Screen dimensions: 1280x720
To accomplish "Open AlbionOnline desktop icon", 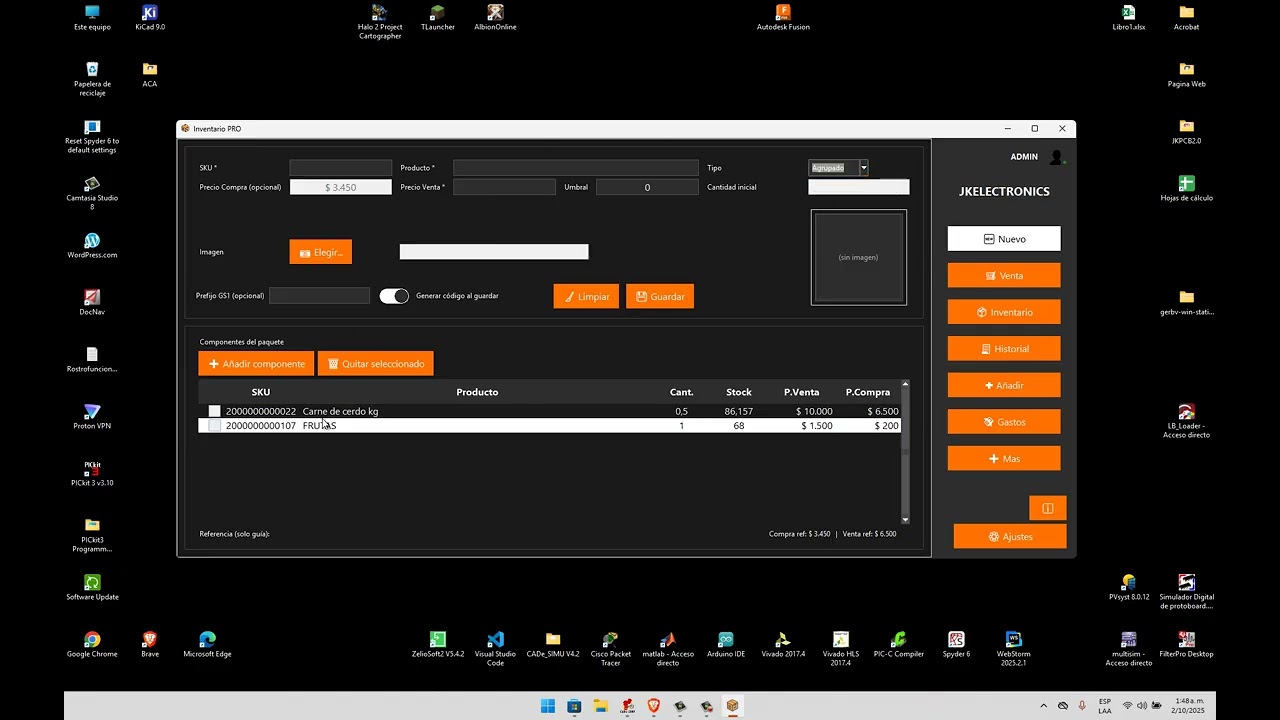I will coord(495,17).
